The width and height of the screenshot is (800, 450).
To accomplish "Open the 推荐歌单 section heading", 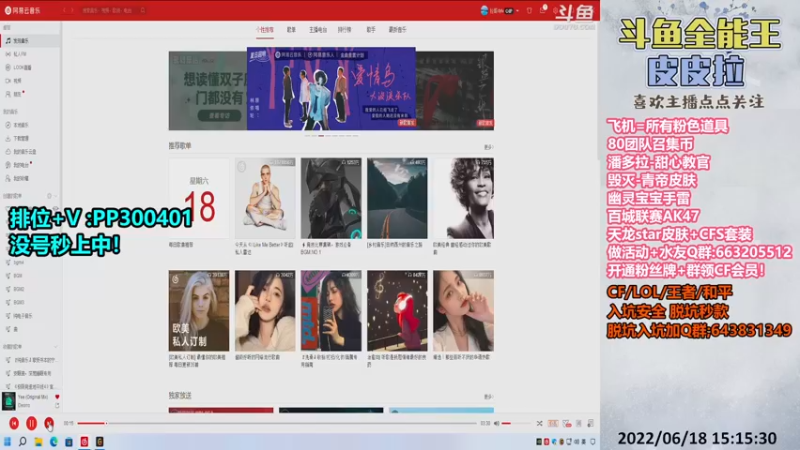I will 180,146.
